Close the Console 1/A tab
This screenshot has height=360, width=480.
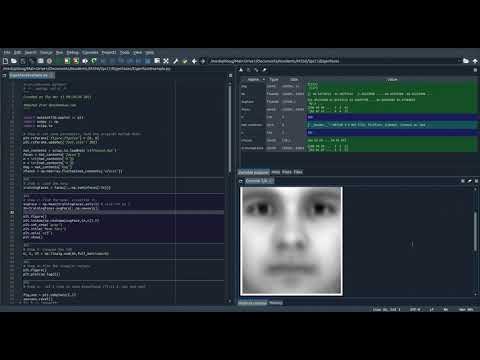pos(270,181)
